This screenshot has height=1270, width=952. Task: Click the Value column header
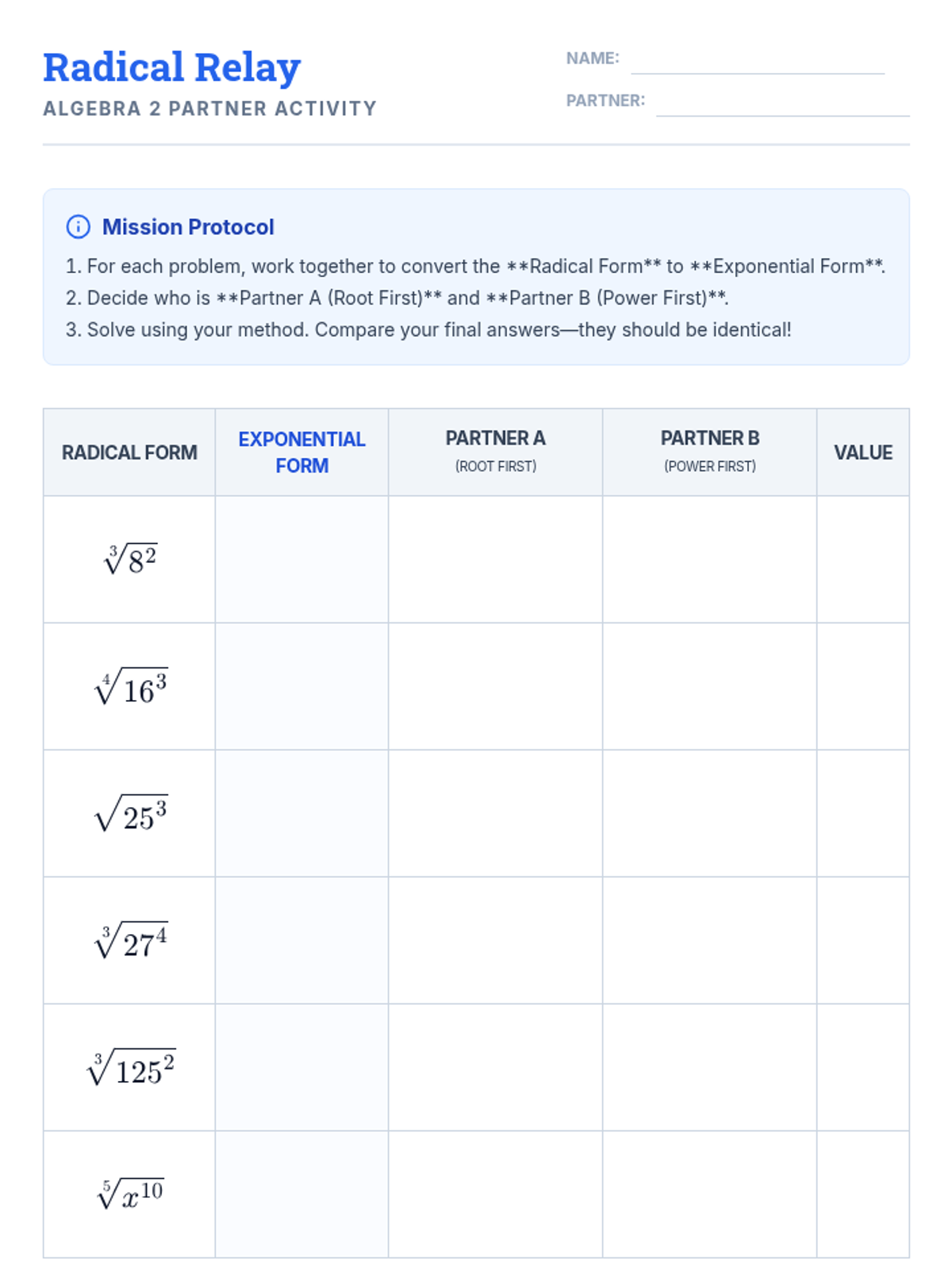(862, 452)
